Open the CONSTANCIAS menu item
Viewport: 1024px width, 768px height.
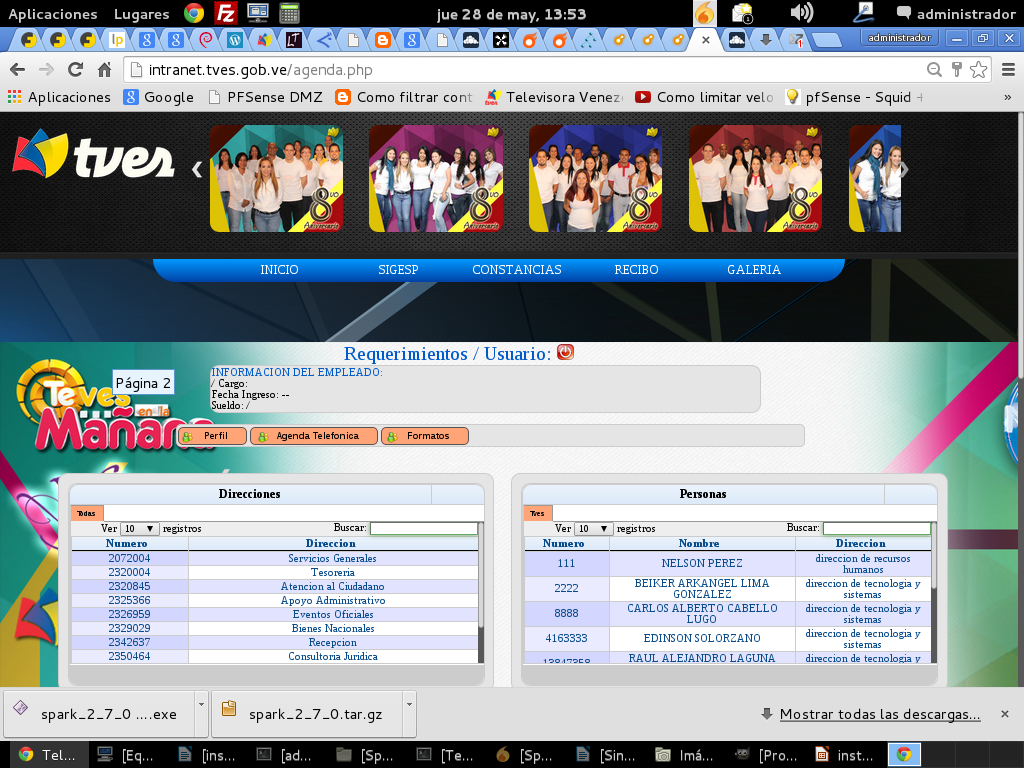point(516,270)
